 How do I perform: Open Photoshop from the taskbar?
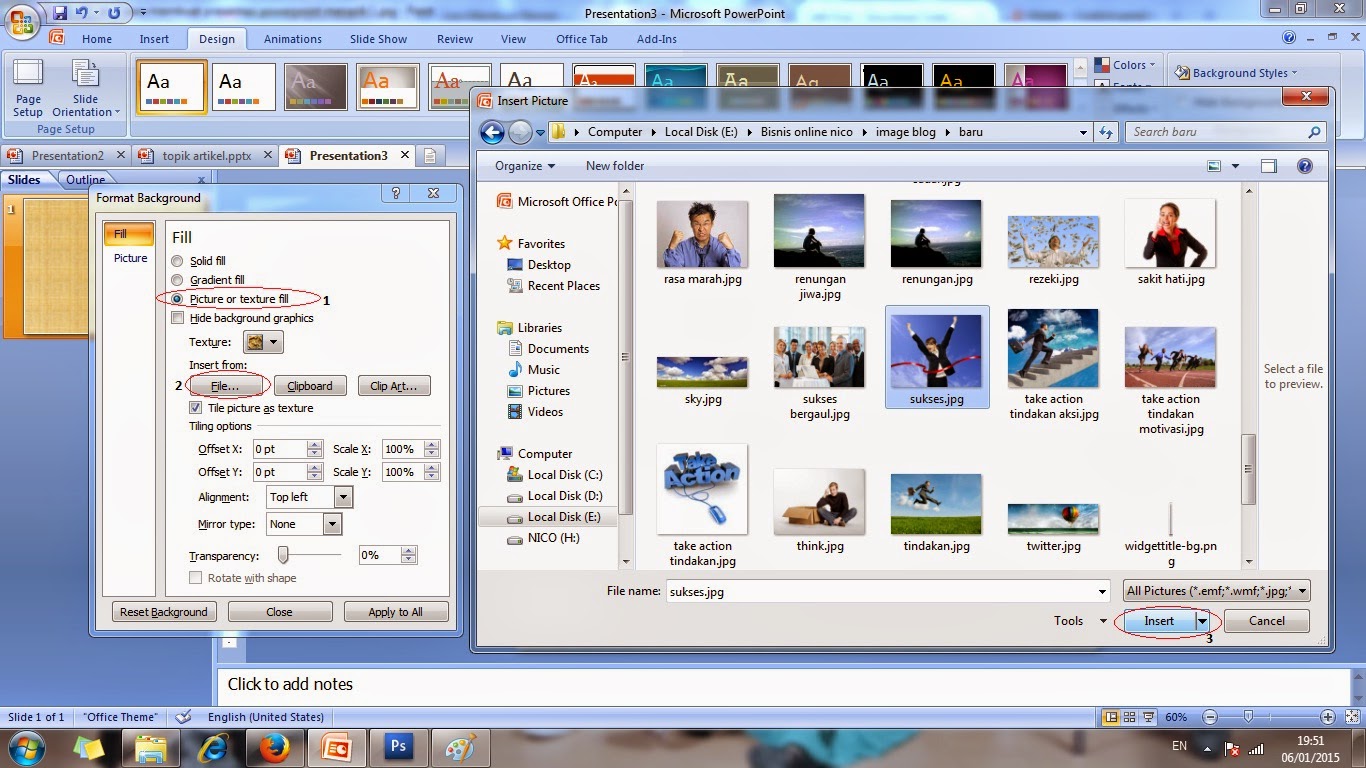(x=398, y=747)
